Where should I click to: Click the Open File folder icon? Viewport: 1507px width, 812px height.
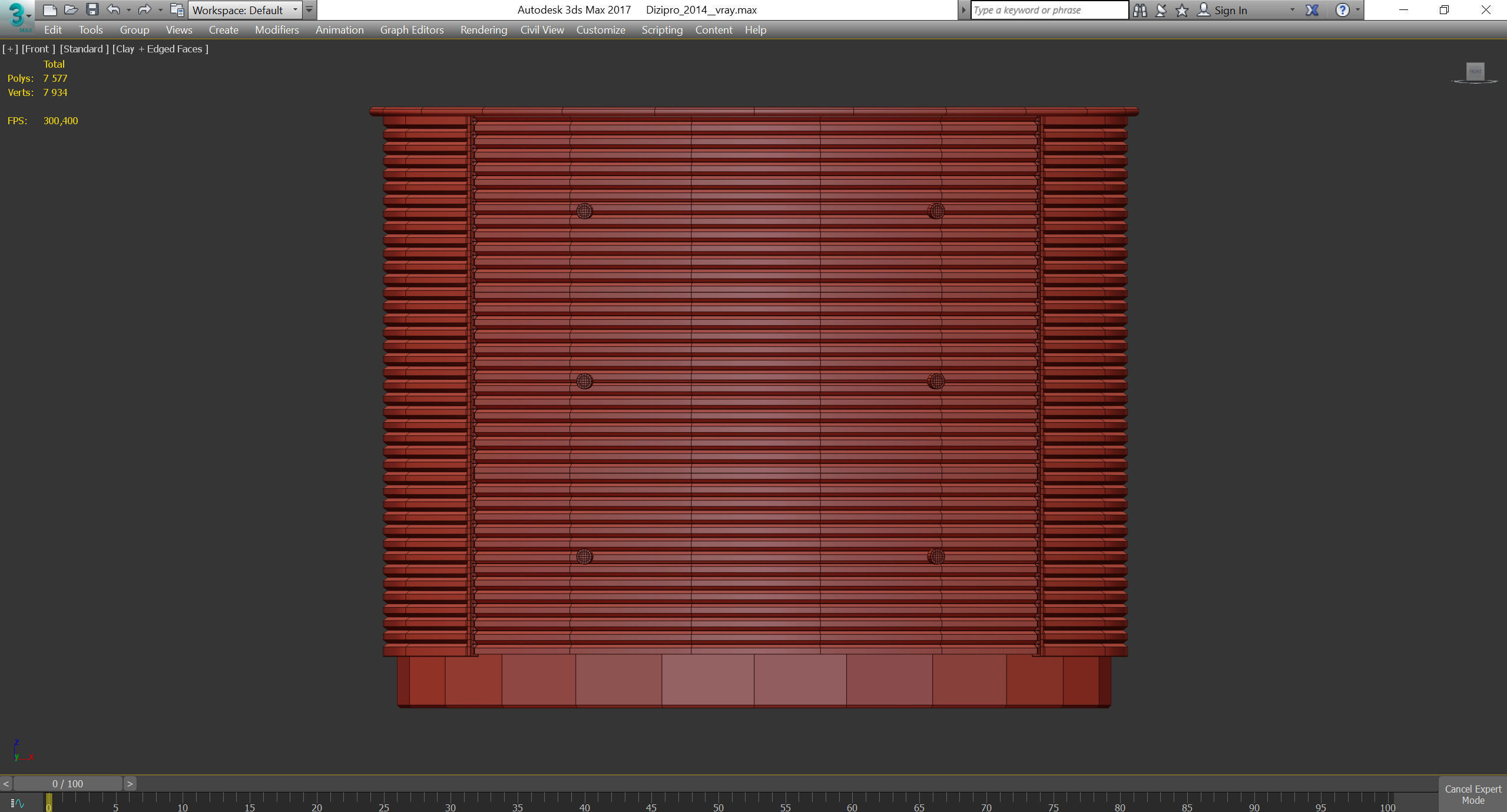point(71,9)
